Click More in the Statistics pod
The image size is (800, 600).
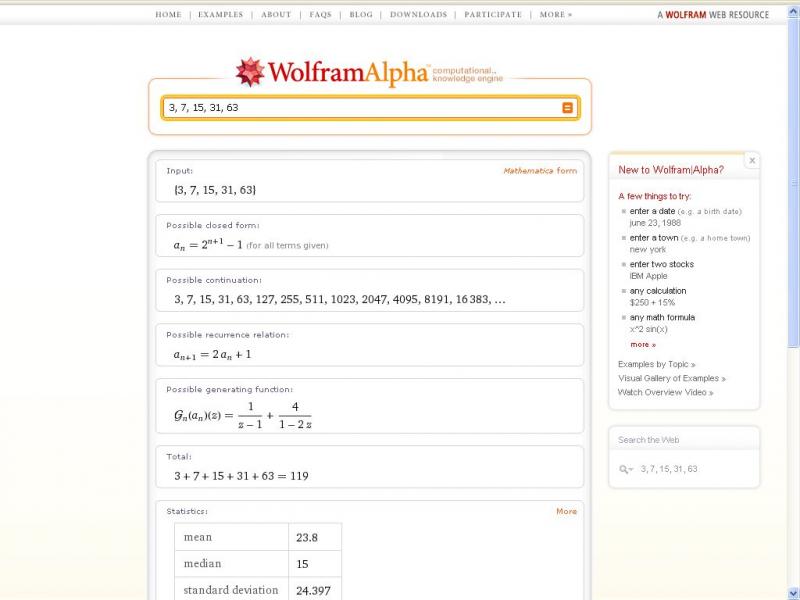point(566,511)
